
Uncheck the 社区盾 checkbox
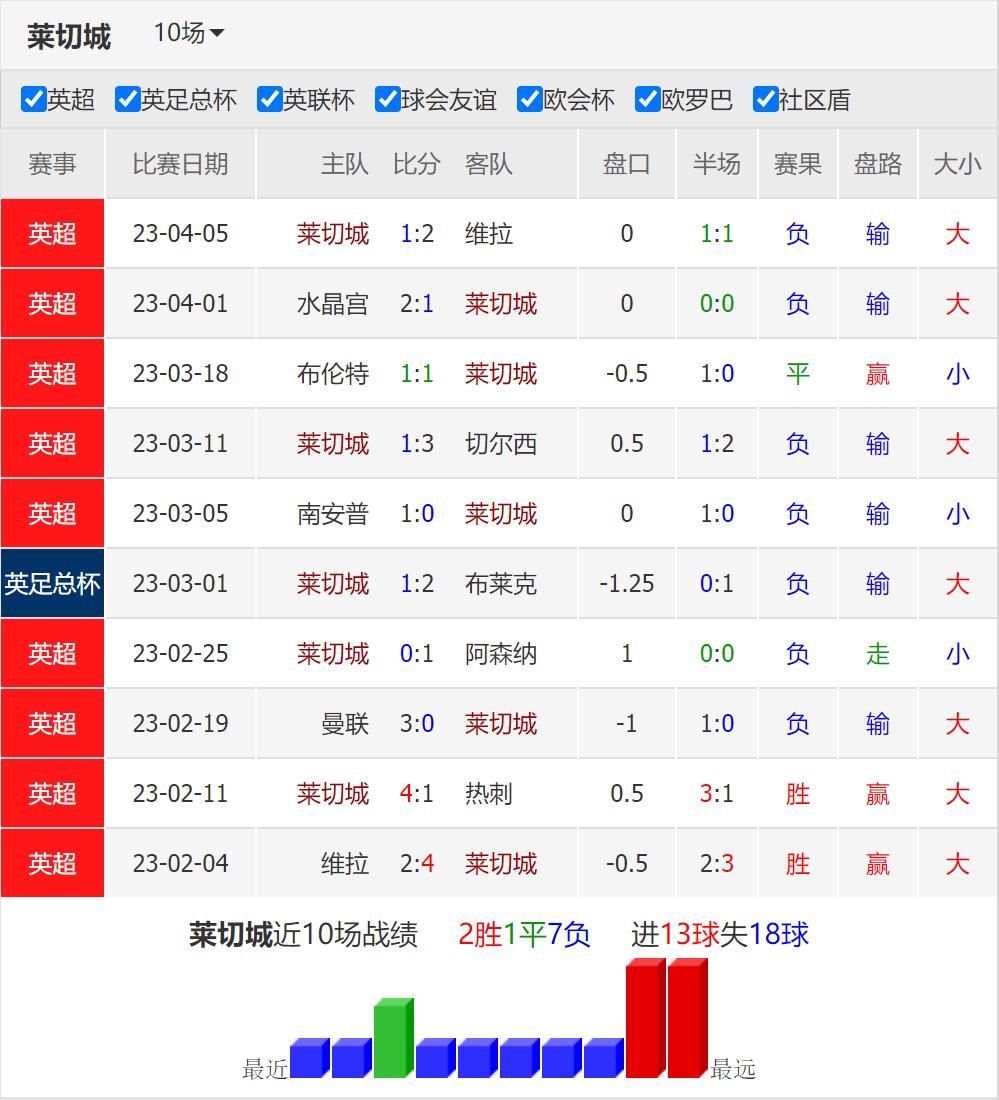point(767,100)
